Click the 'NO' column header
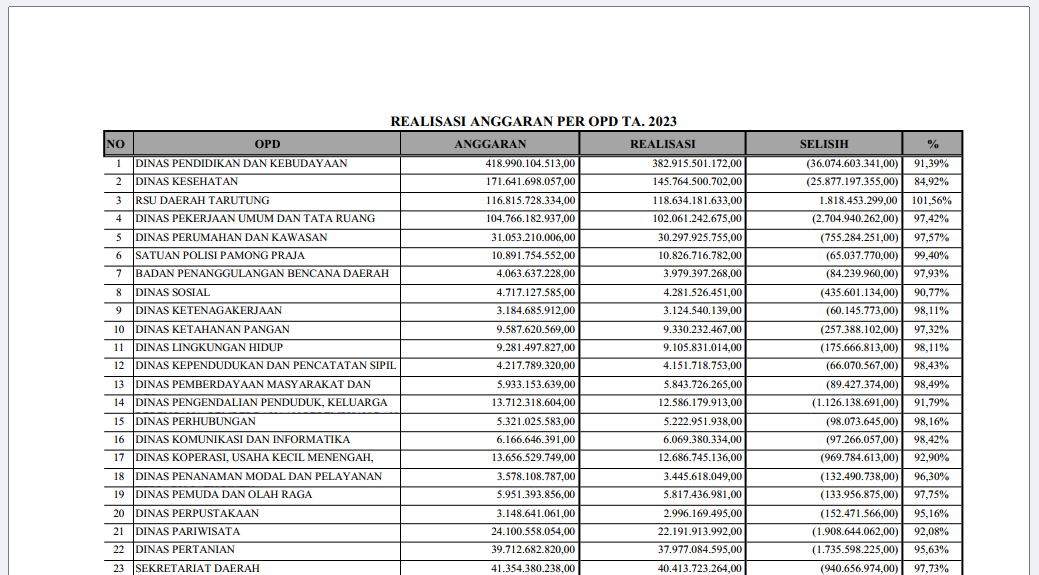This screenshot has width=1039, height=575. tap(116, 144)
